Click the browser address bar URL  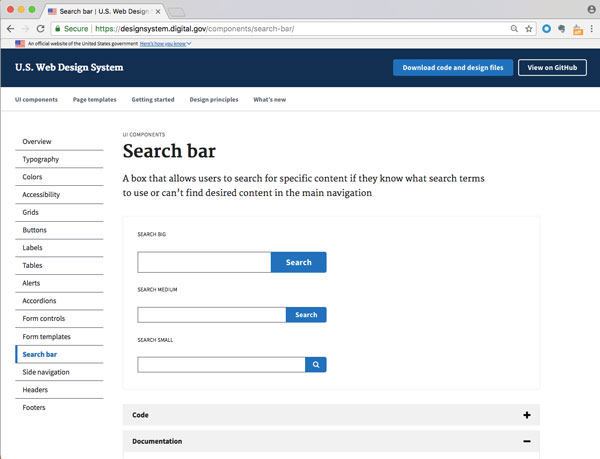point(194,29)
